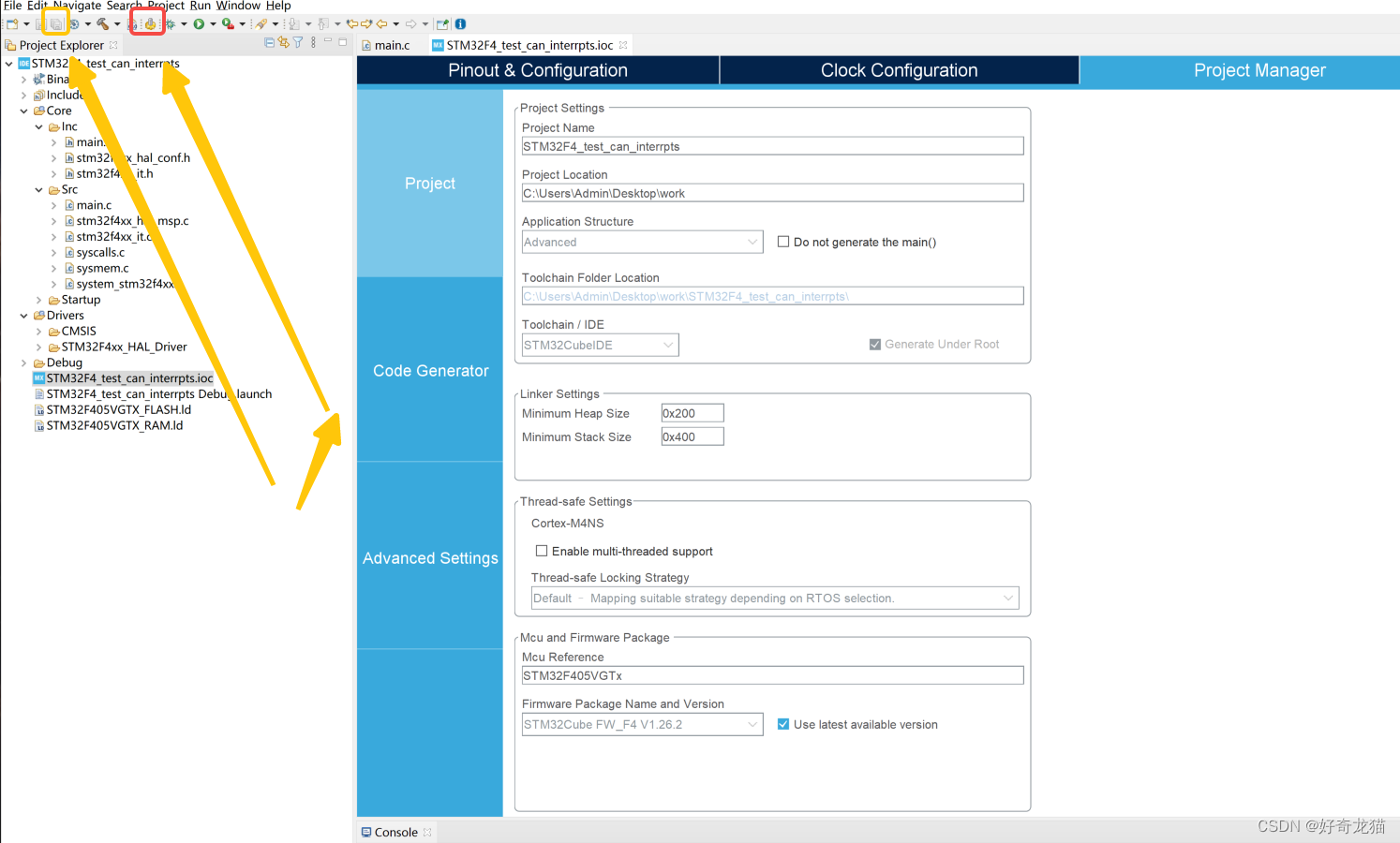Click Collapse All in Project Explorer

tap(269, 42)
